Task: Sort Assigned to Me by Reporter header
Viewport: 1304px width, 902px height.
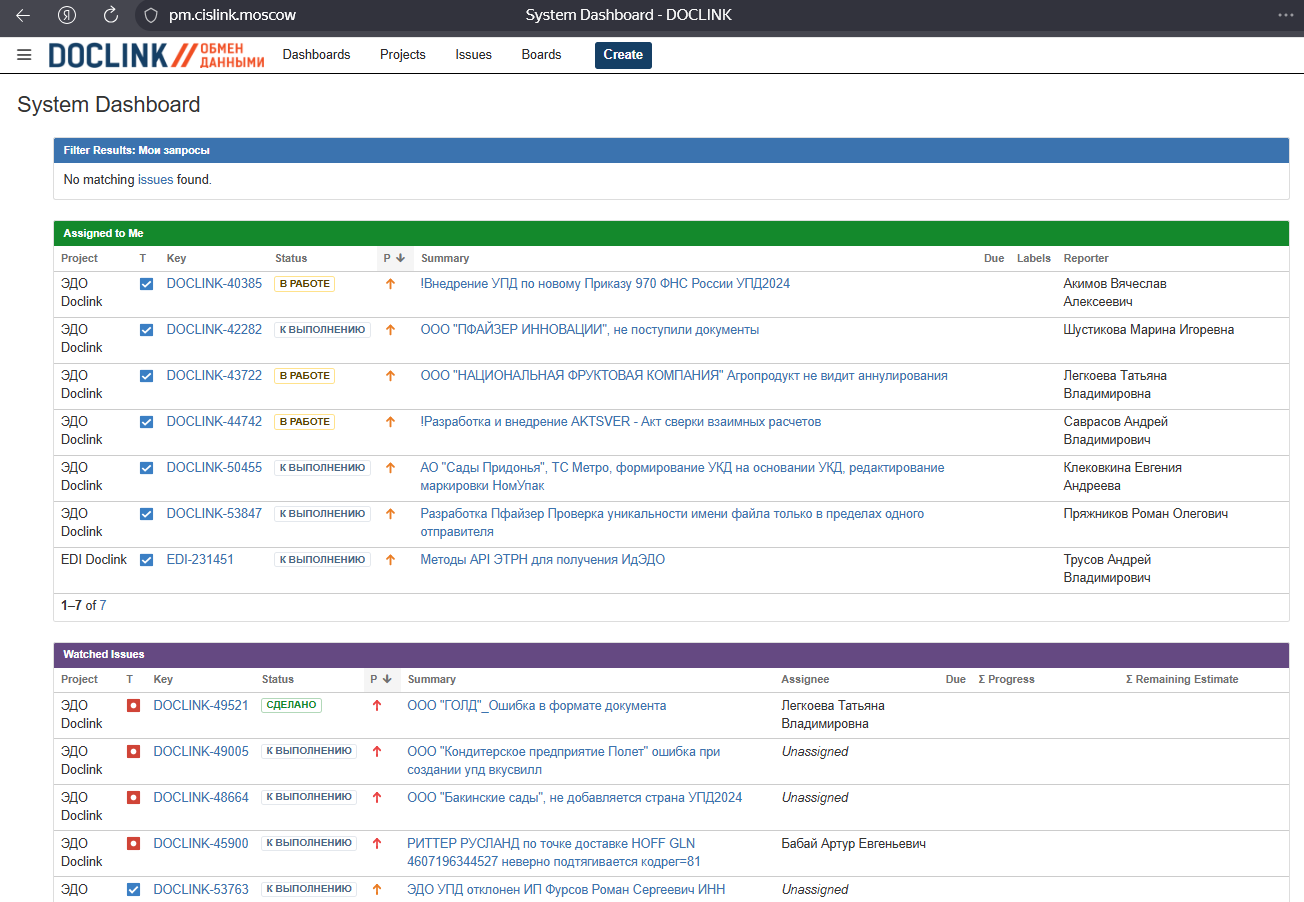Action: (x=1086, y=259)
